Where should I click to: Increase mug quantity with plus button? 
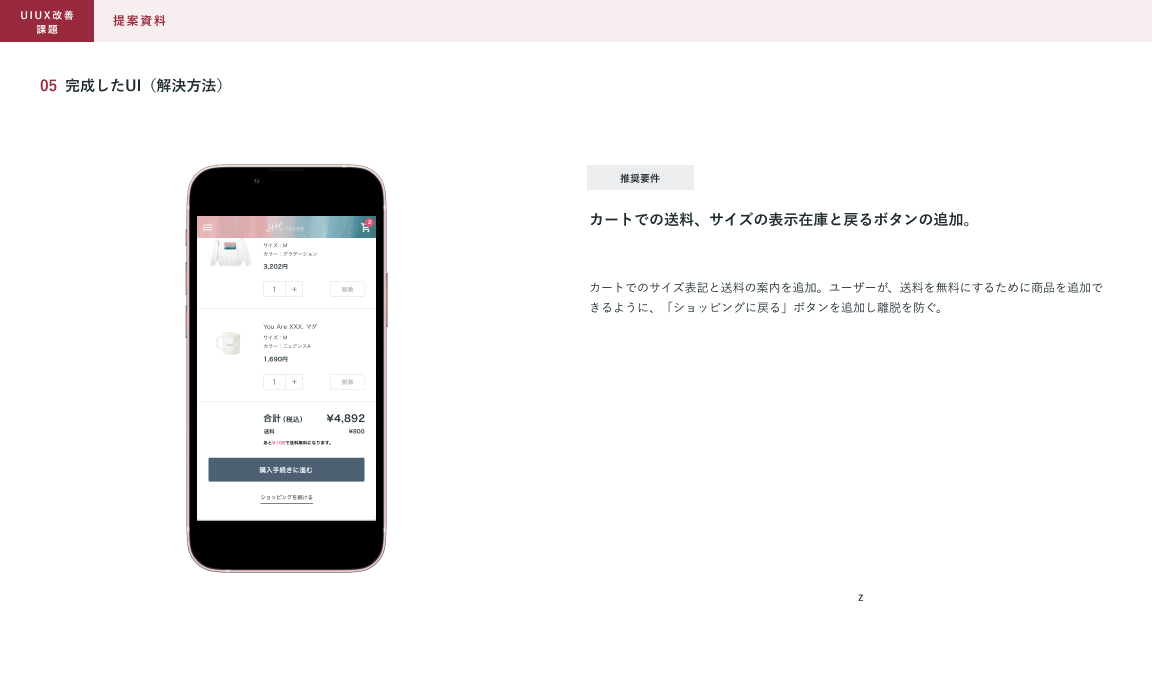pos(294,382)
